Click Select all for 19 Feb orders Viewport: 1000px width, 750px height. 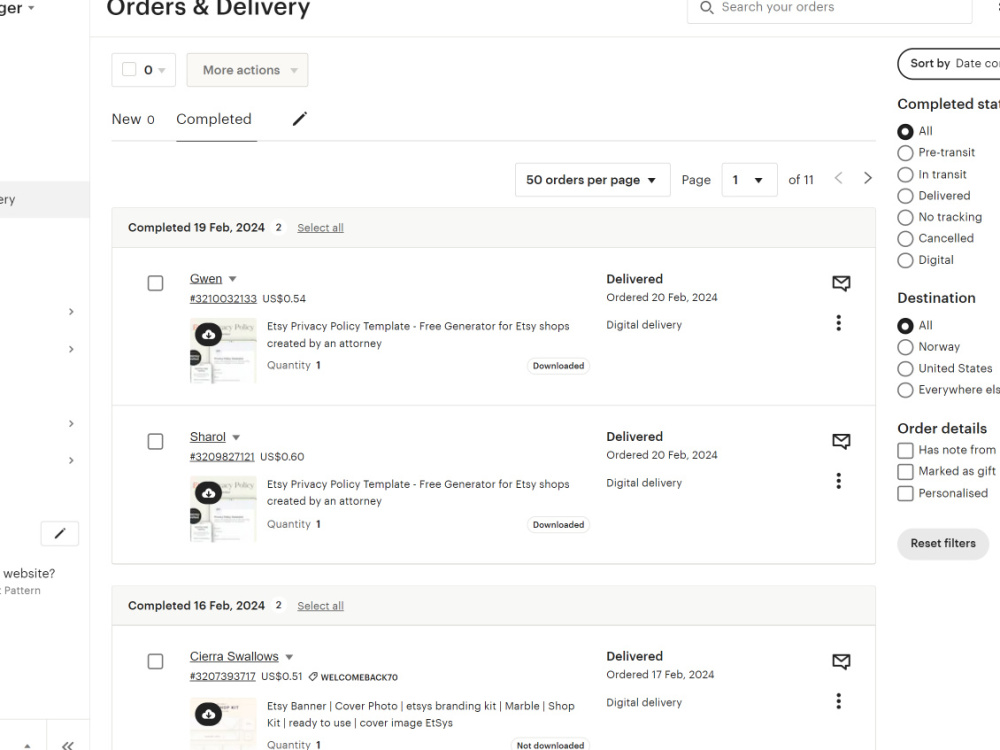[320, 228]
